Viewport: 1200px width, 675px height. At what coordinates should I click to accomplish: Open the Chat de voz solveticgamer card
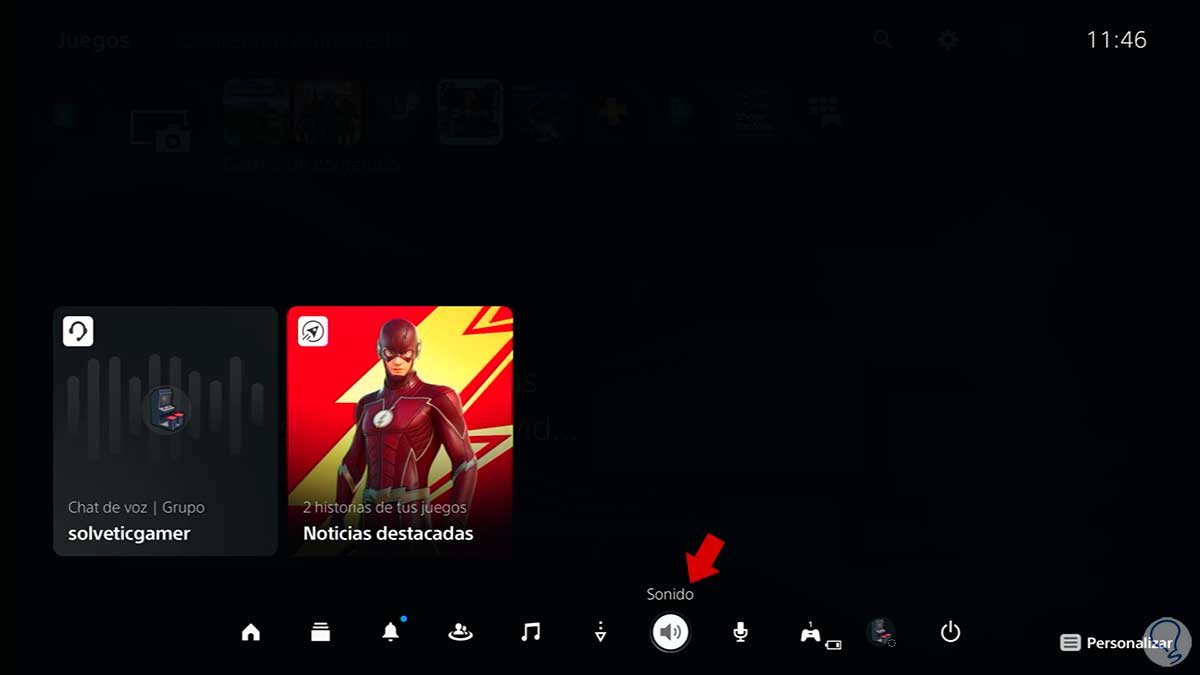click(x=165, y=431)
